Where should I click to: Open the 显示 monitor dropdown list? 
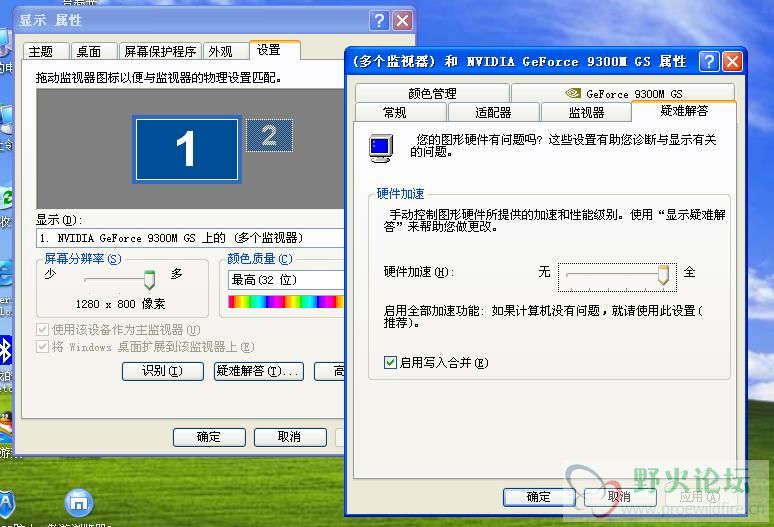tap(190, 238)
